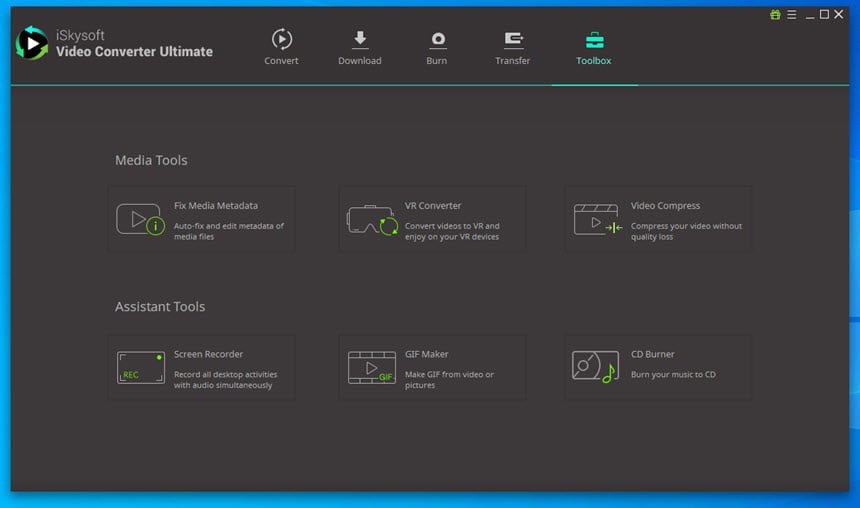The width and height of the screenshot is (860, 508).
Task: Select the Transfer tab
Action: (512, 47)
